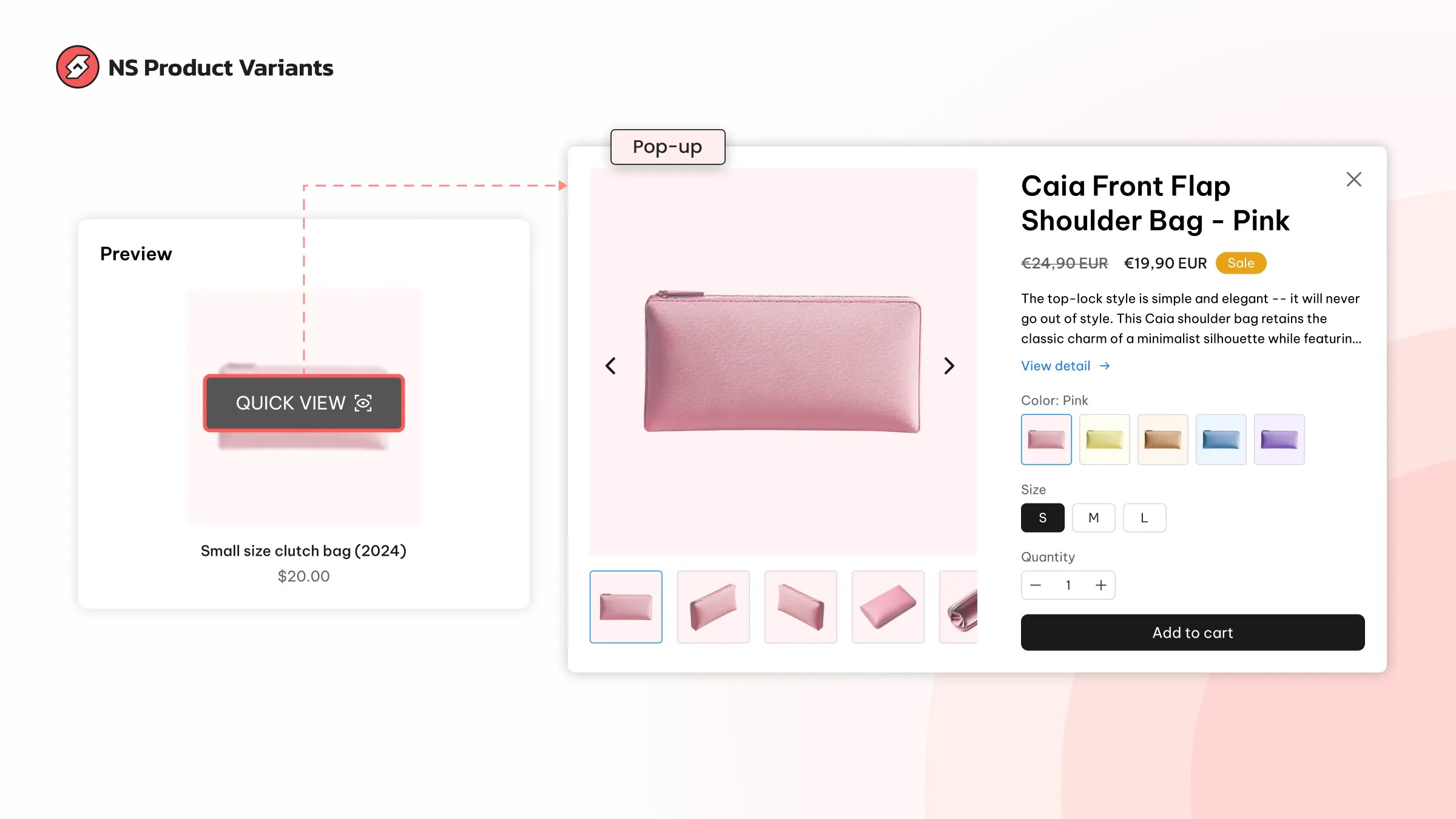Select size M option

1094,517
